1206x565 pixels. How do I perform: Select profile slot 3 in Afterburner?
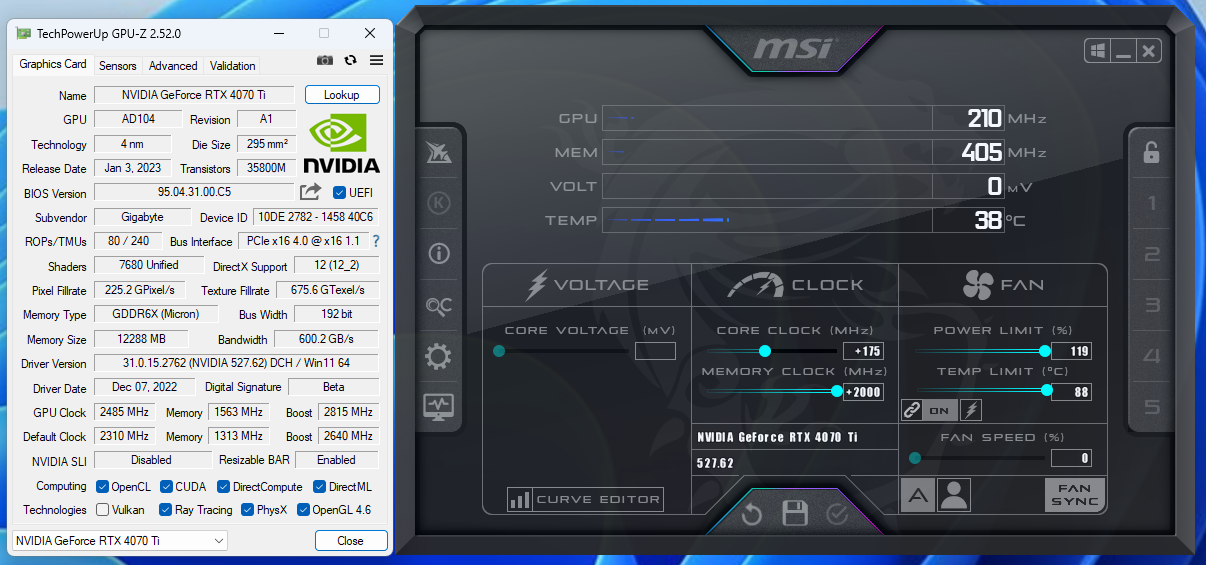(1151, 306)
